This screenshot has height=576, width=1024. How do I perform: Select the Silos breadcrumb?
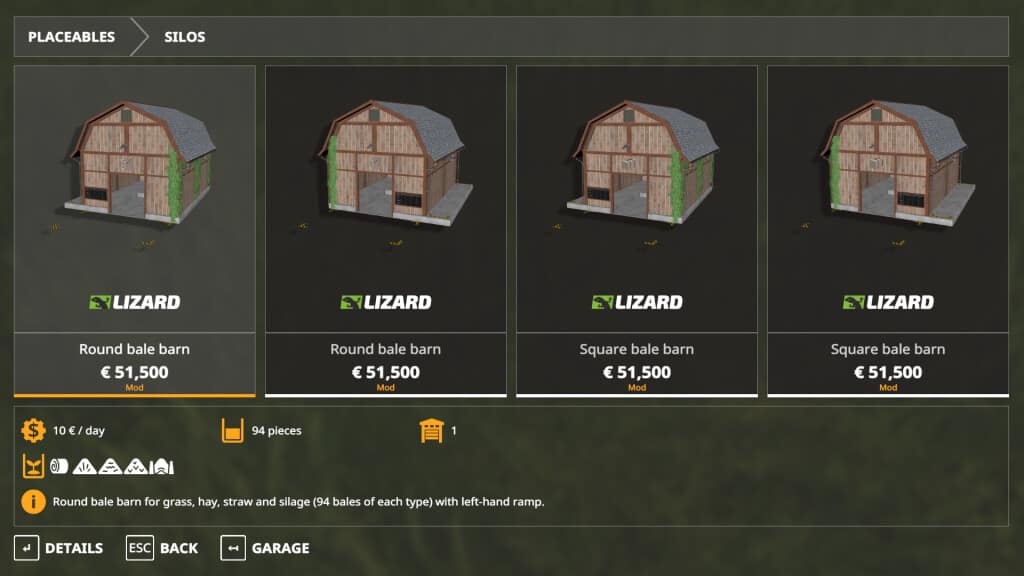[185, 37]
